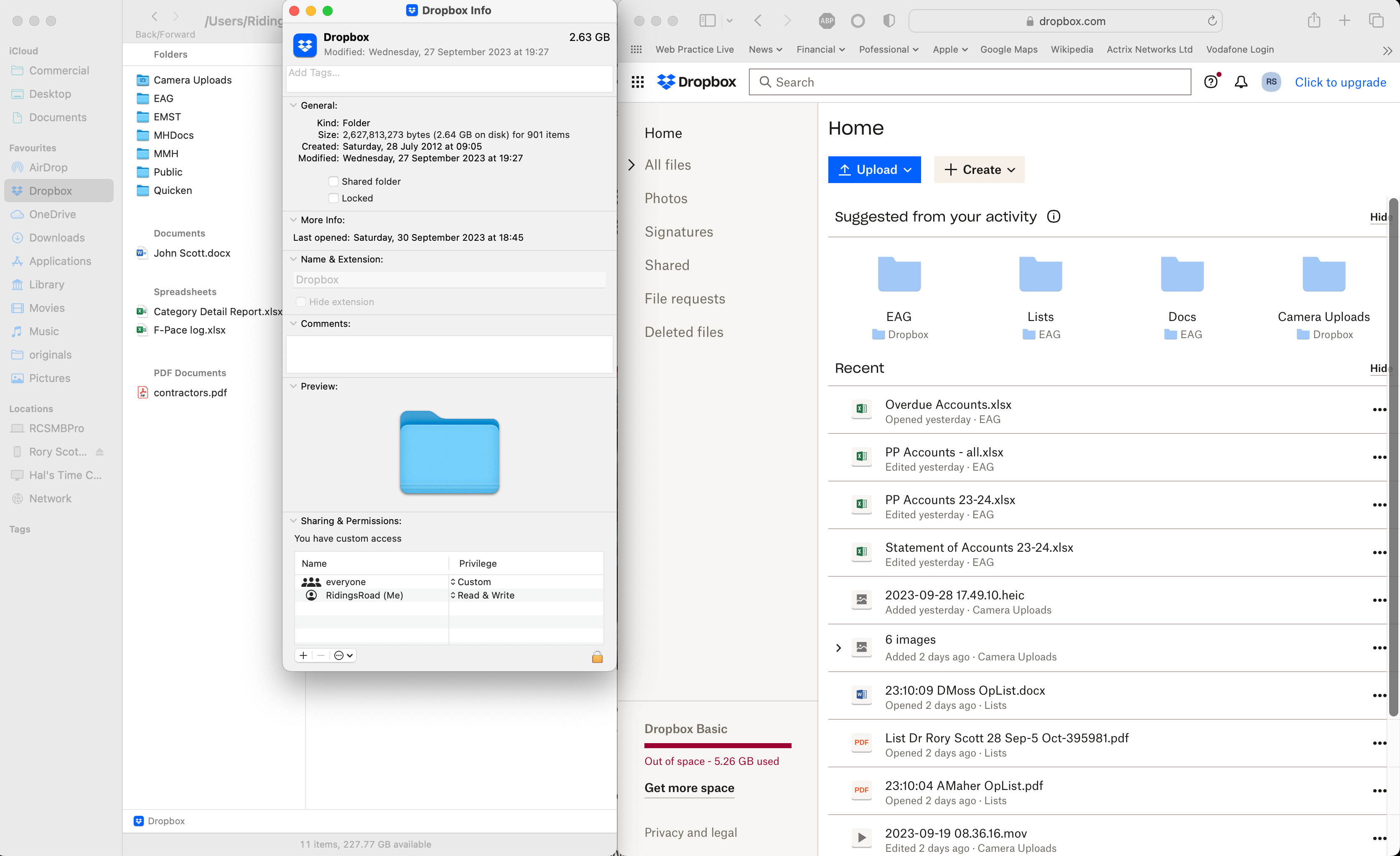Screen dimensions: 1400x856
Task: Click the three-dot menu for Overdue Accounts.xlsx
Action: click(x=1380, y=410)
